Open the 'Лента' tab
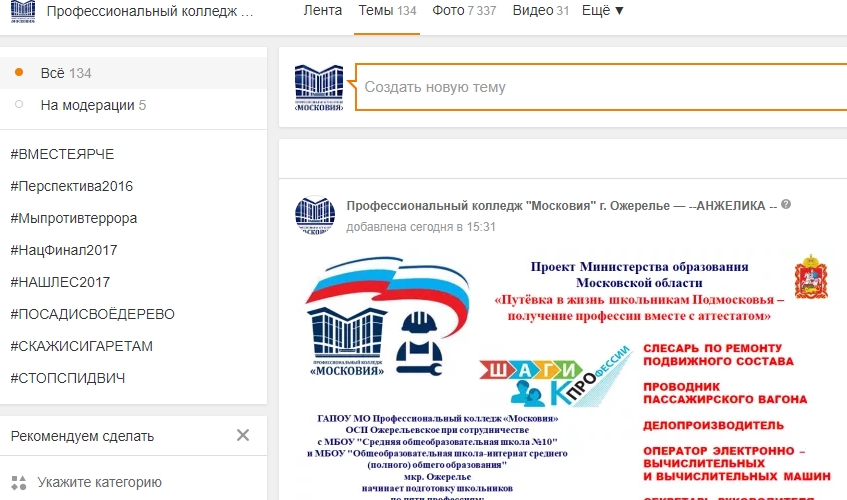 [x=323, y=11]
